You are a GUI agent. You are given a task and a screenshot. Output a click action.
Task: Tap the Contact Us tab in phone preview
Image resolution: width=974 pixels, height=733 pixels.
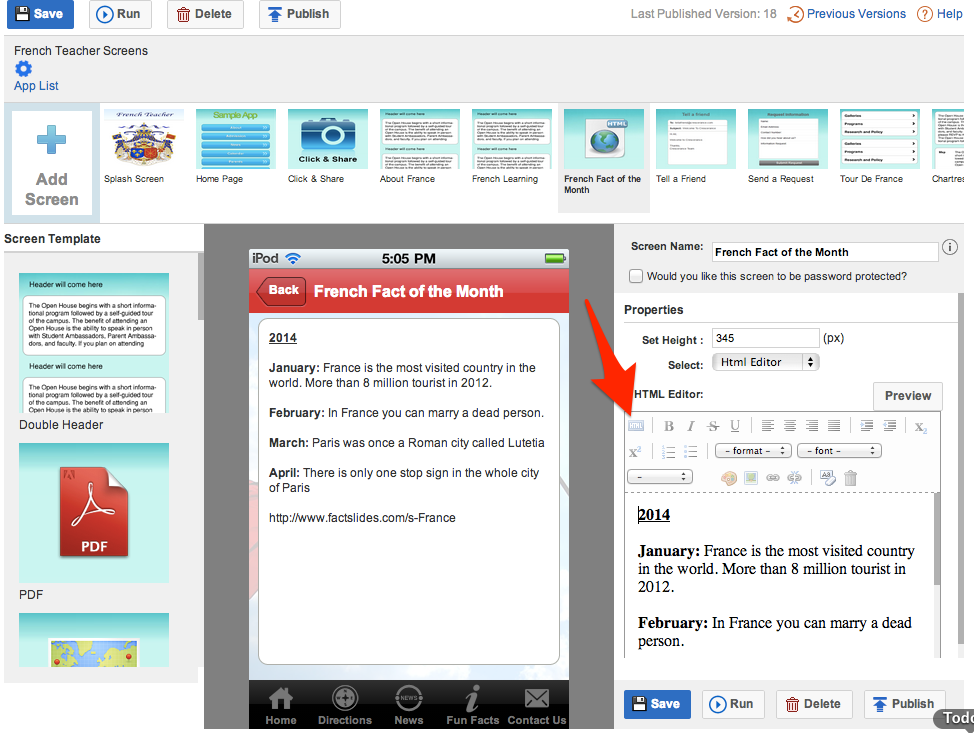(x=537, y=706)
